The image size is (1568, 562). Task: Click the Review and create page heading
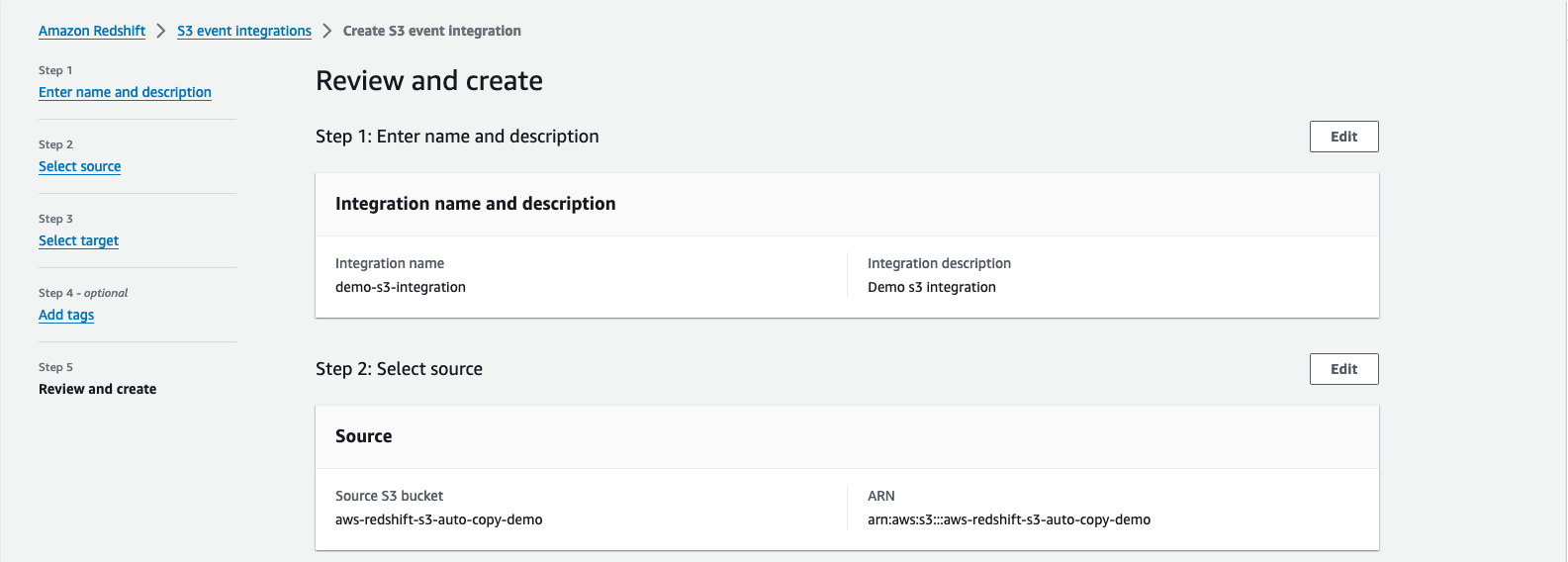click(429, 81)
